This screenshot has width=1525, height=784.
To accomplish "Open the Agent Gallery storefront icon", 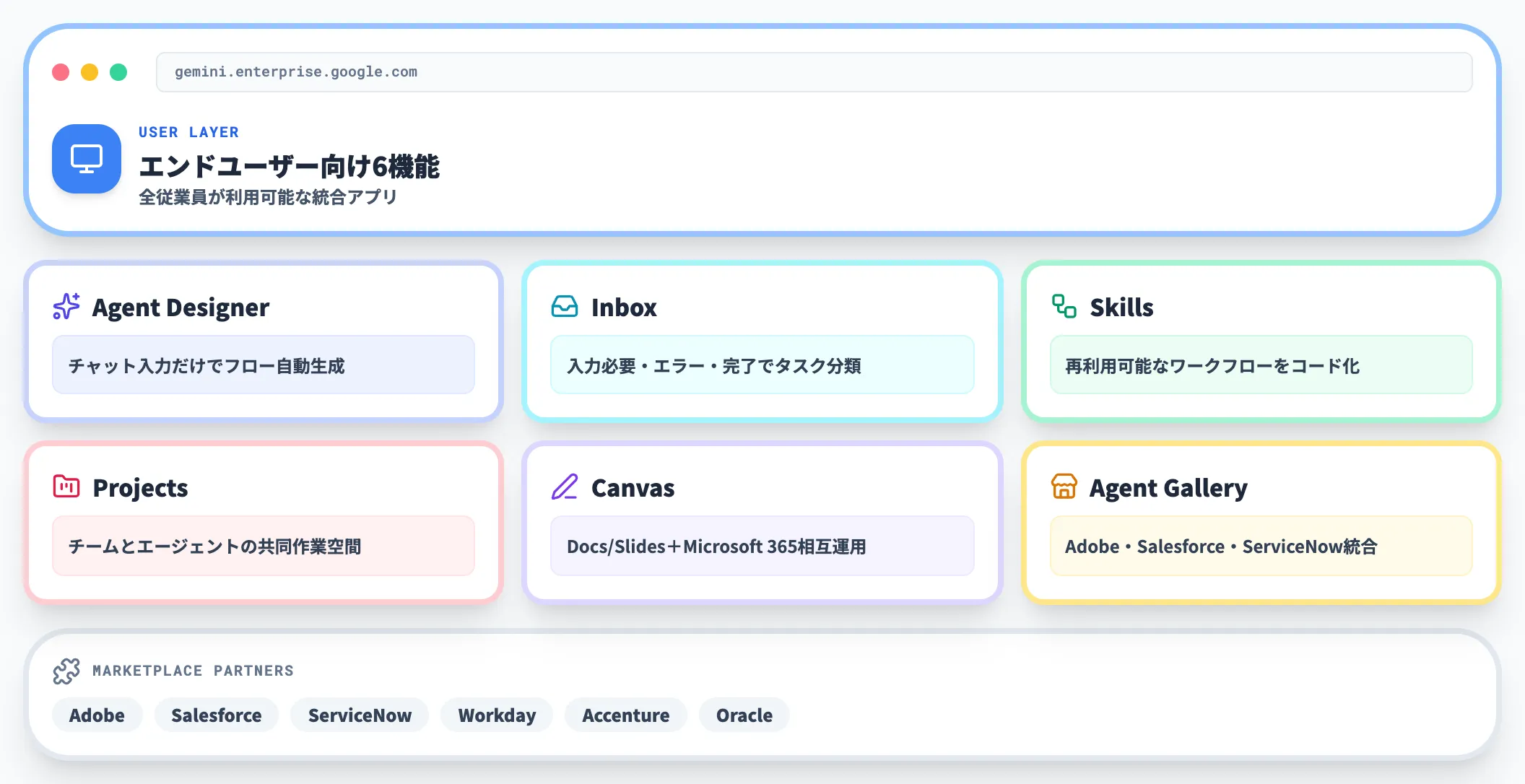I will point(1062,488).
